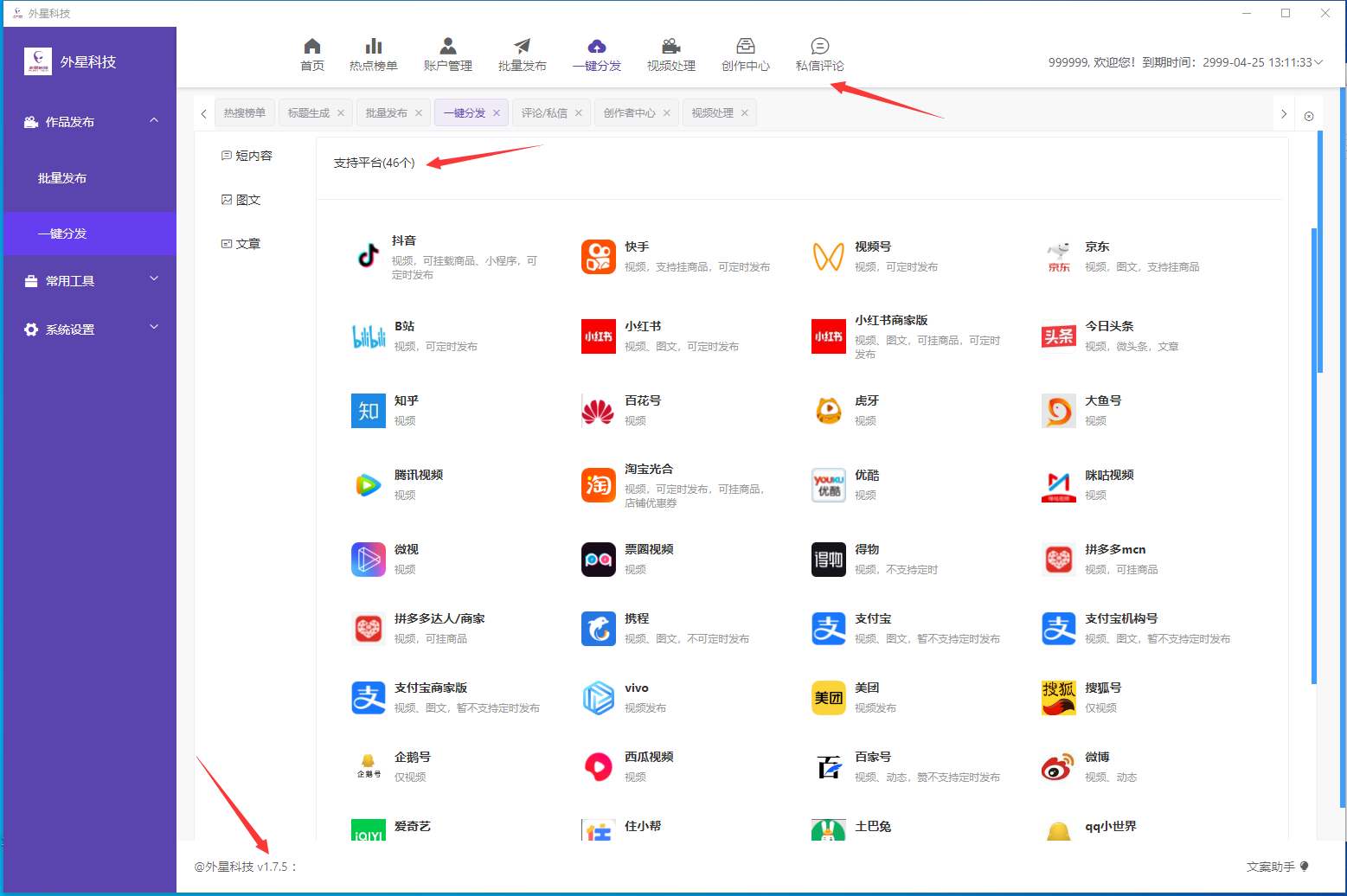Expand the 系统设置 sidebar menu
Viewport: 1347px width, 896px height.
(154, 328)
